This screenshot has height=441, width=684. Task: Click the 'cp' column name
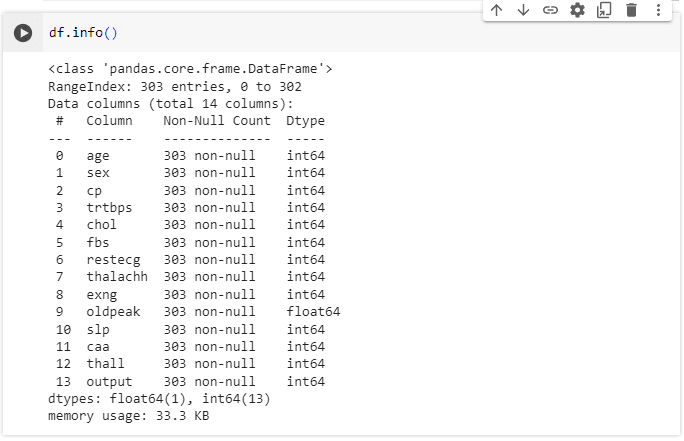click(94, 191)
